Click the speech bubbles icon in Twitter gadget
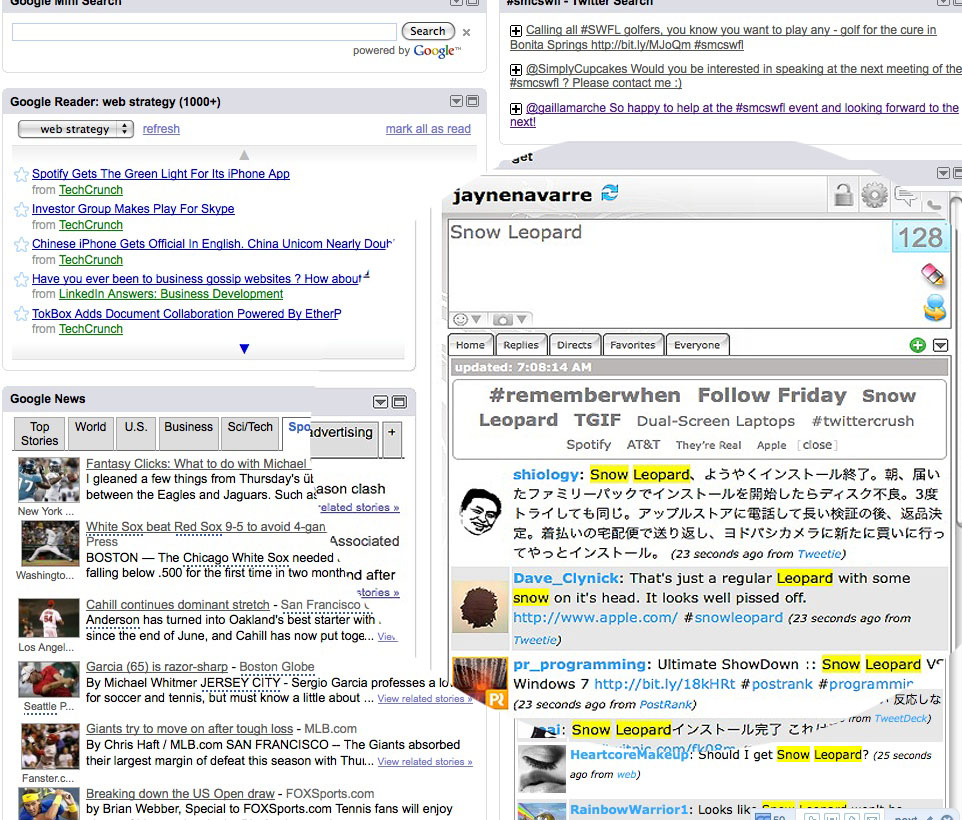This screenshot has width=962, height=820. [906, 197]
